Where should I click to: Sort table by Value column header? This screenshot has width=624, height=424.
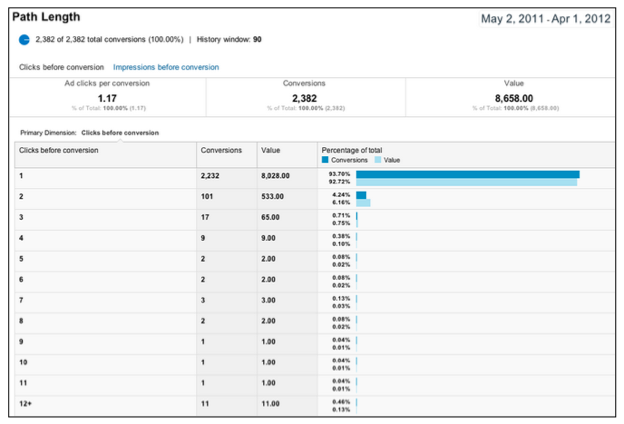click(271, 150)
